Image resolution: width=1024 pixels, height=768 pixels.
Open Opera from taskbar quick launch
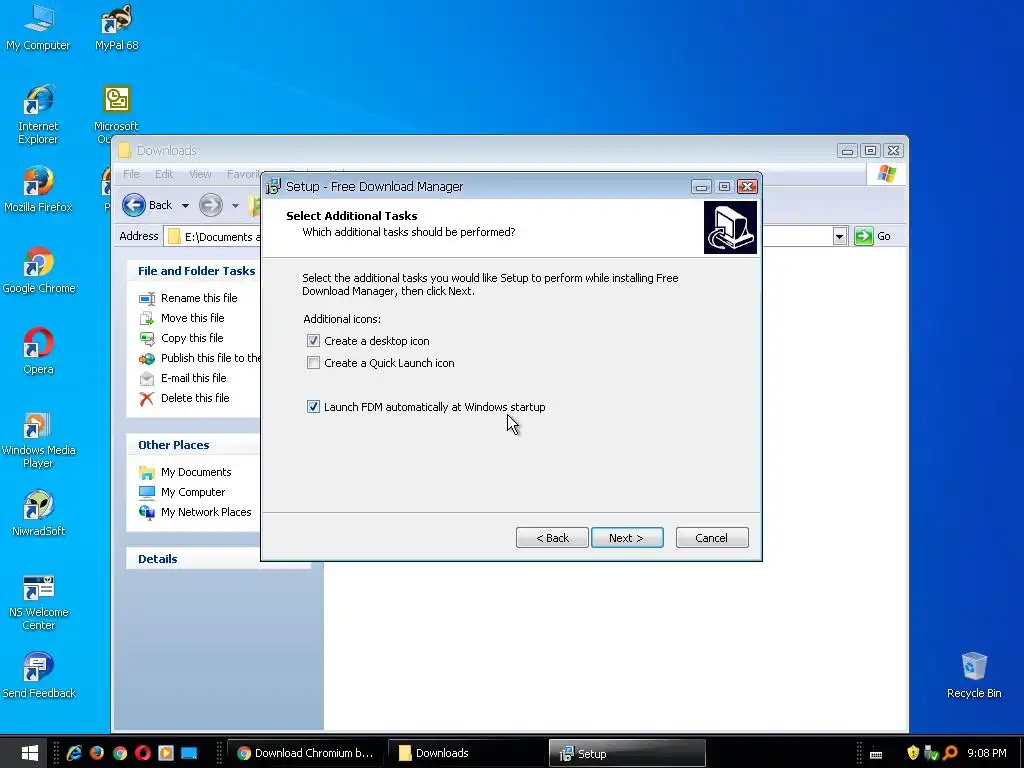142,753
